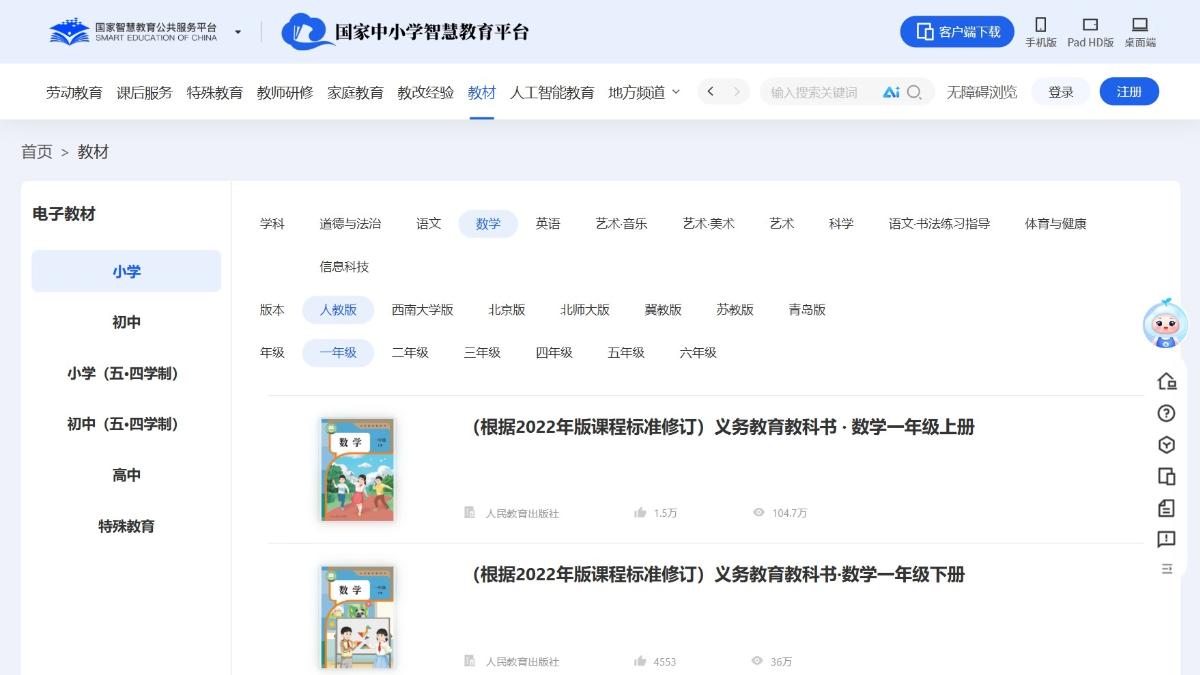Select the 语文 subject filter

pyautogui.click(x=429, y=224)
